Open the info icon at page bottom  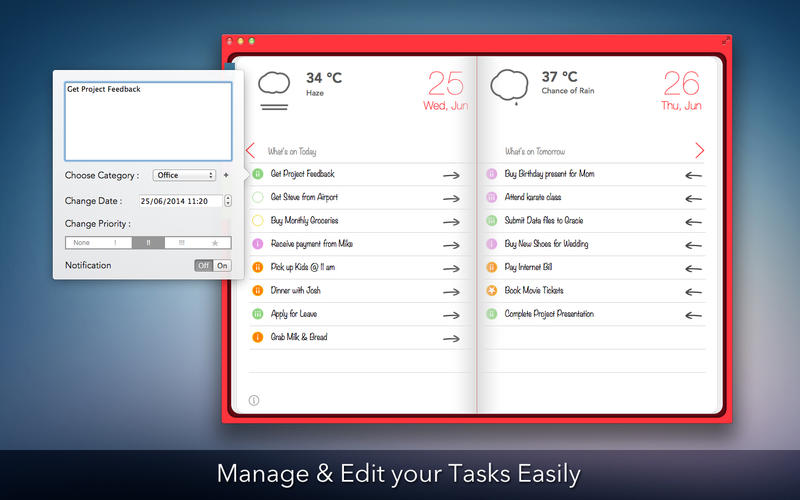coord(254,400)
